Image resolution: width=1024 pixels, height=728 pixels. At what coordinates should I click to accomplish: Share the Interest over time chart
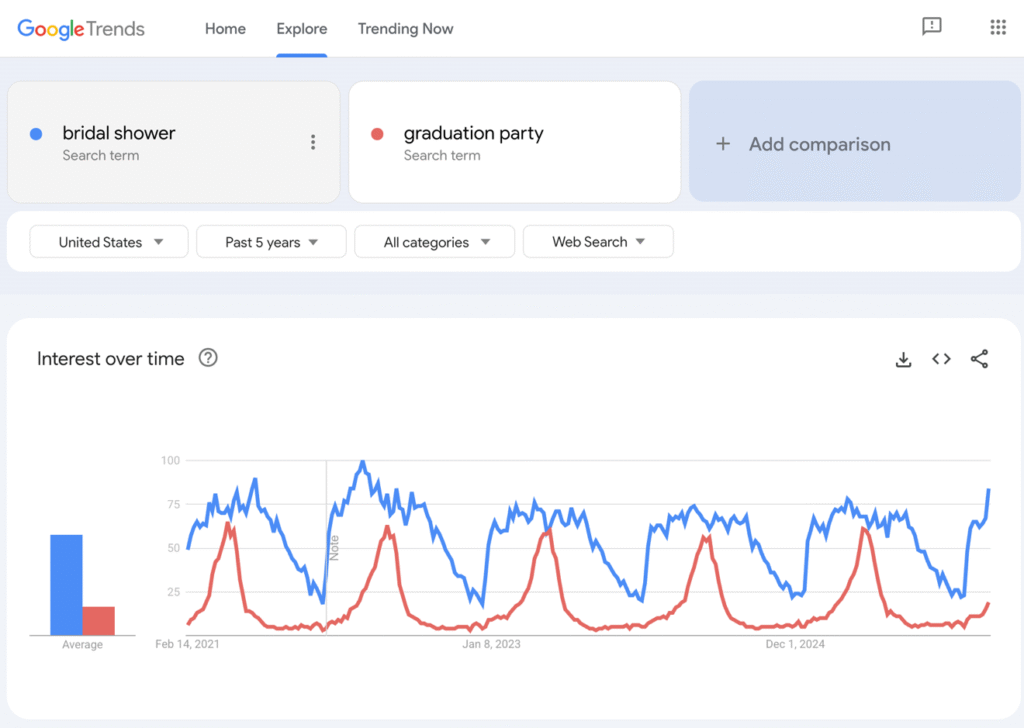pos(979,358)
